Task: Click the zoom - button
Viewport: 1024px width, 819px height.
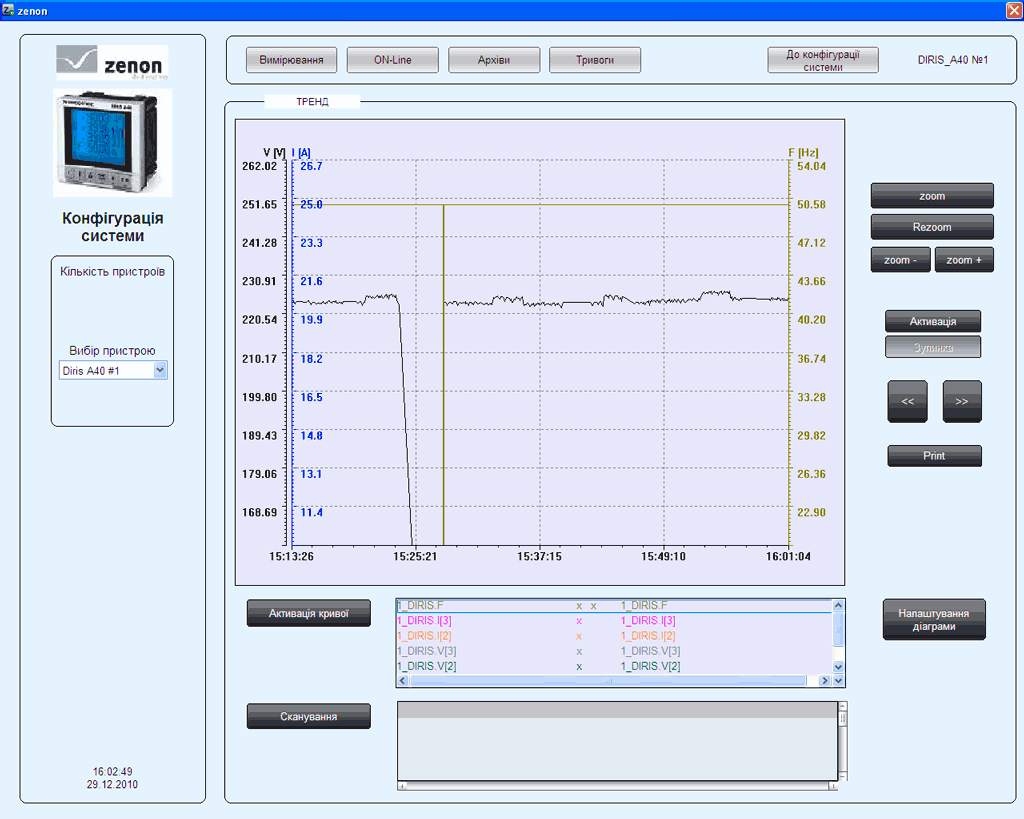Action: [x=900, y=260]
